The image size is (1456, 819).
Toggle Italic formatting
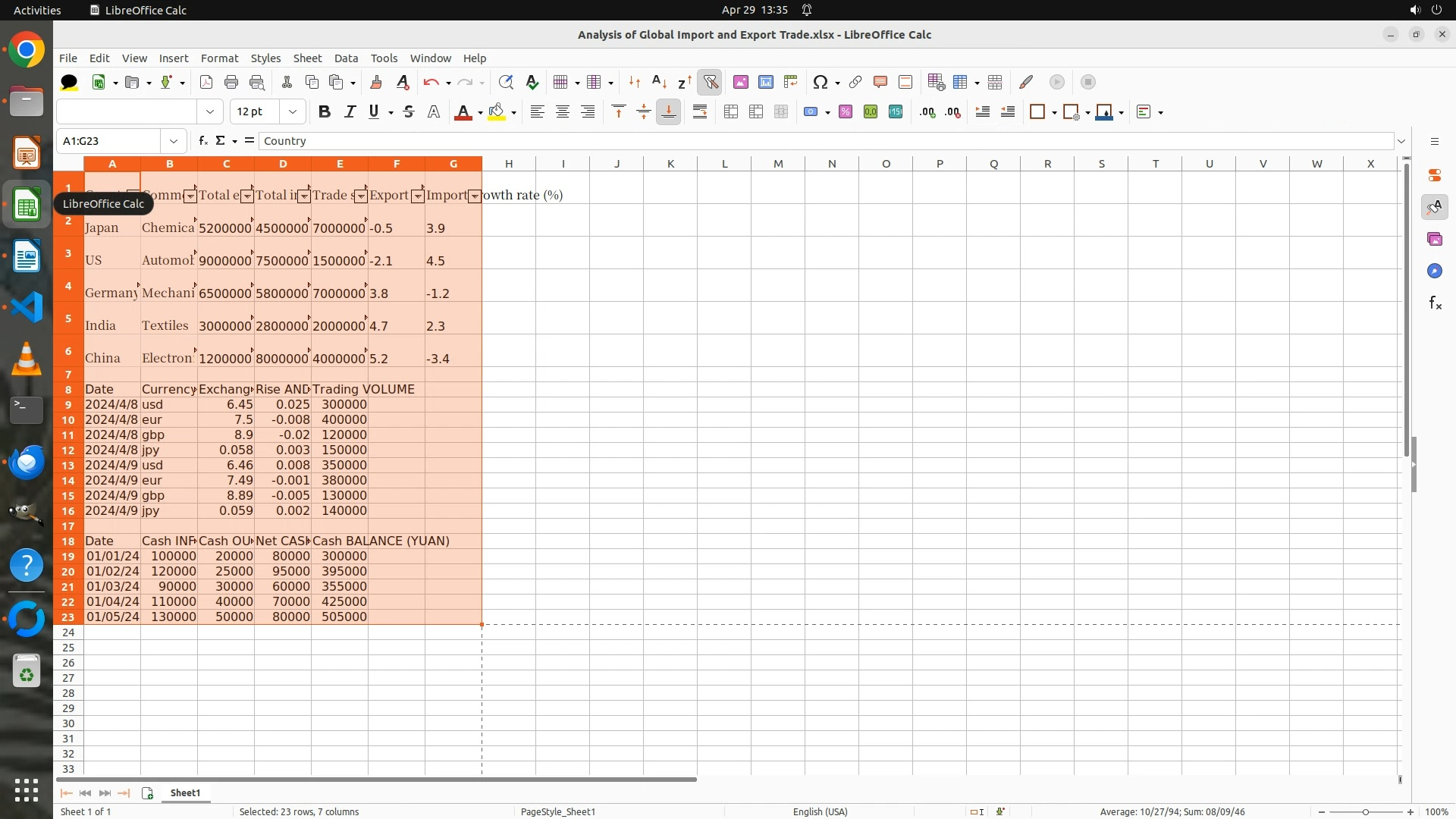click(350, 112)
